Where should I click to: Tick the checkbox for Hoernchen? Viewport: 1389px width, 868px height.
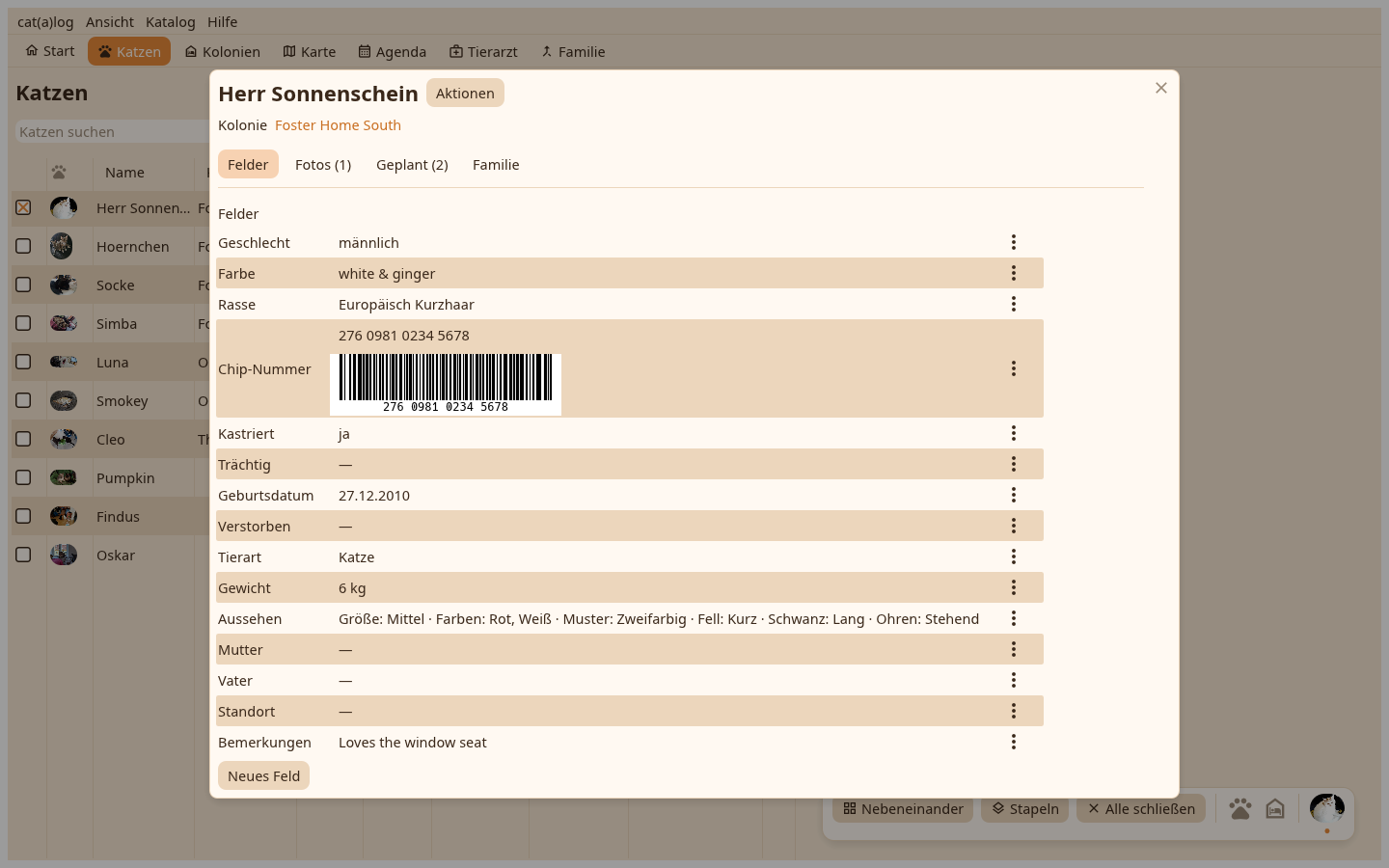click(x=23, y=246)
